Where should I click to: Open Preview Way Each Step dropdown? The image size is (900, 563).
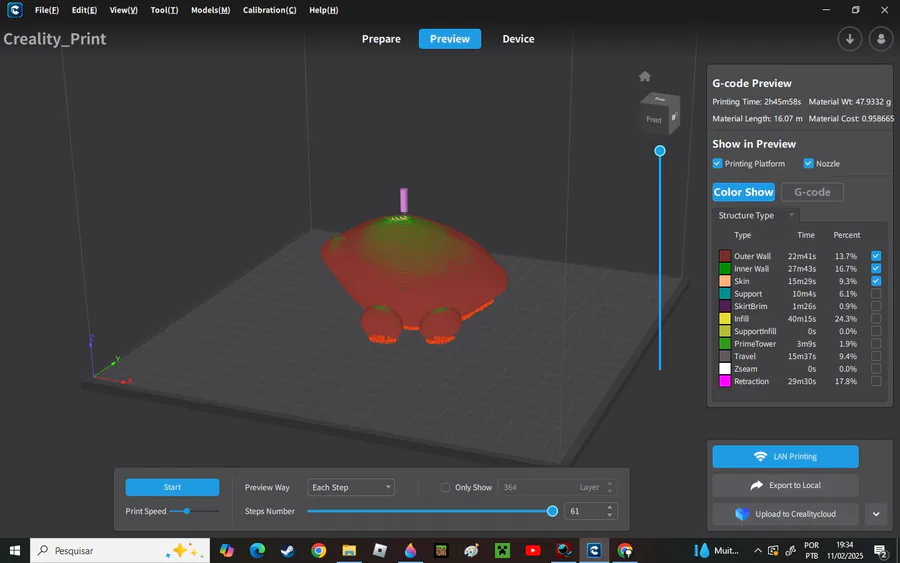point(351,487)
